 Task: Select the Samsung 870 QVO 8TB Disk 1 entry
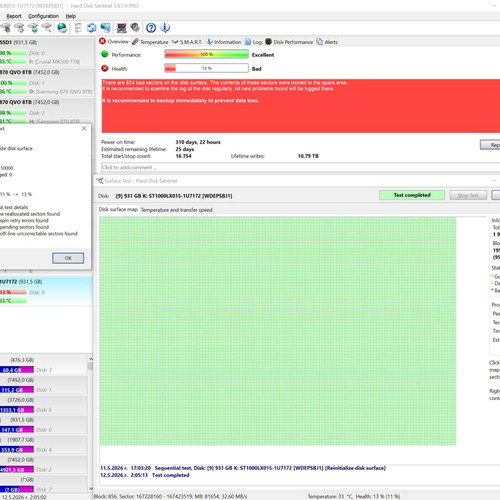pyautogui.click(x=47, y=82)
